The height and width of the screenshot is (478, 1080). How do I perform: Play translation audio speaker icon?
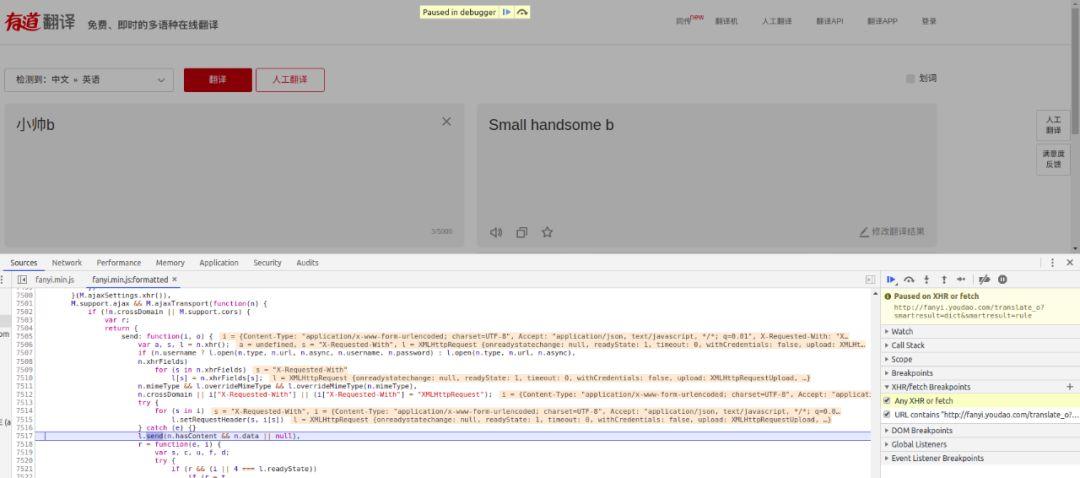pos(496,232)
